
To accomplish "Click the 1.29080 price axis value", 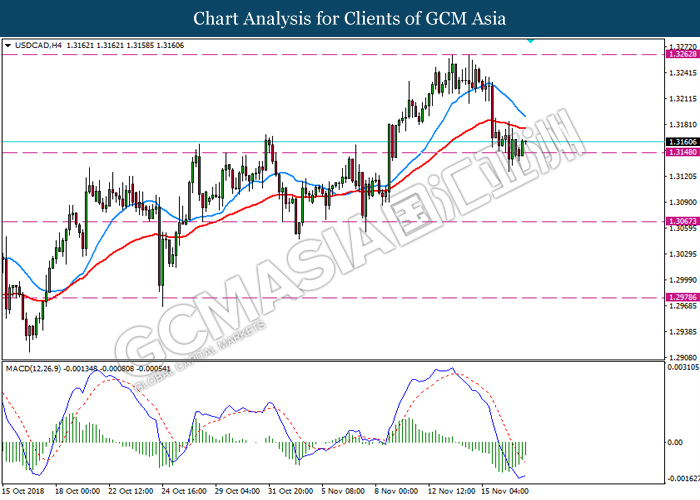I will click(683, 358).
